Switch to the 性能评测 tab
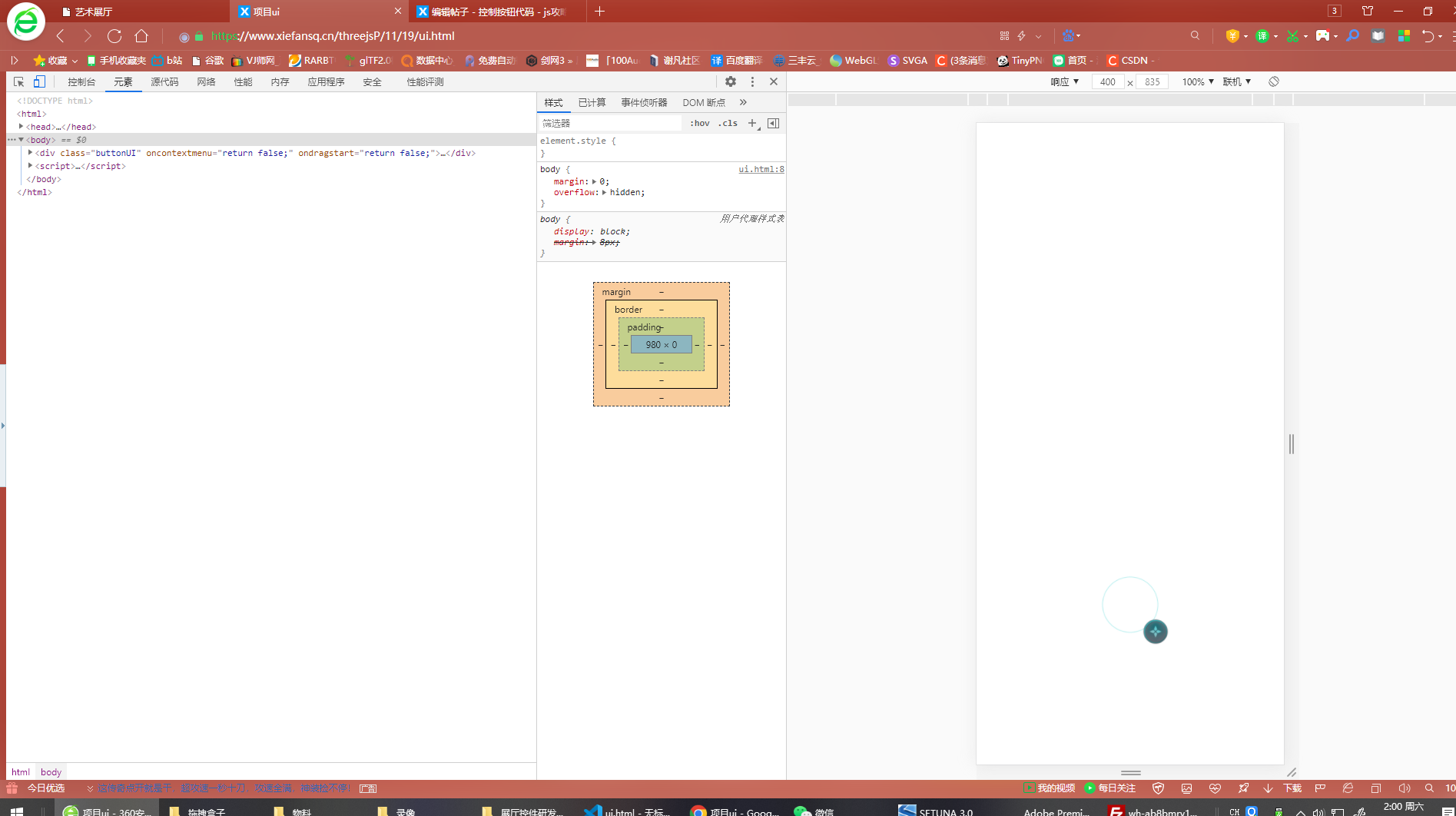This screenshot has width=1456, height=816. click(425, 82)
